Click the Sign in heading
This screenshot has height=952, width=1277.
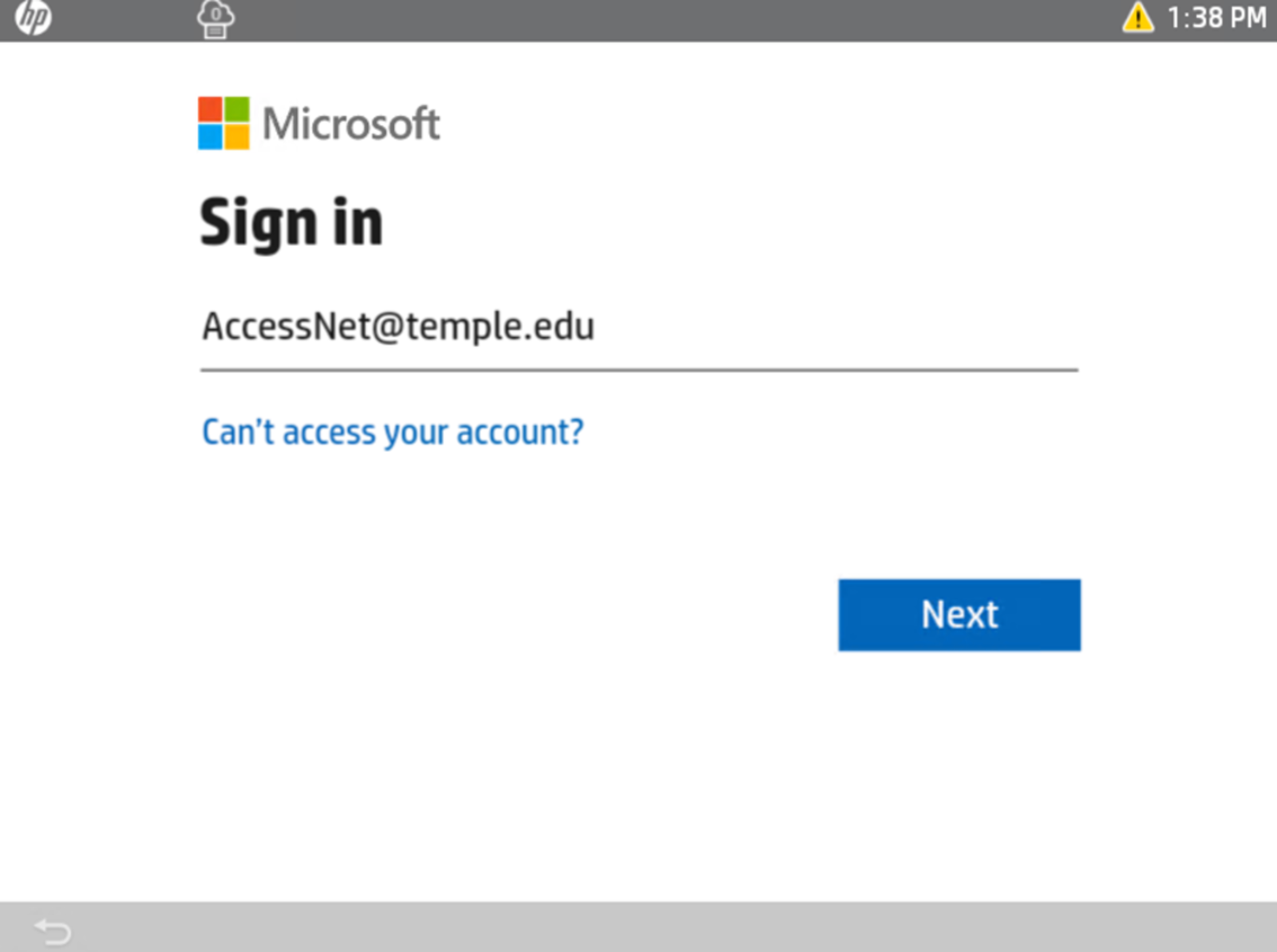pyautogui.click(x=291, y=223)
